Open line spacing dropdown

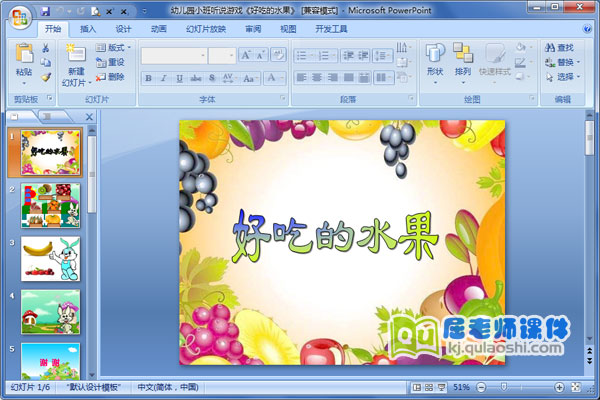(383, 56)
